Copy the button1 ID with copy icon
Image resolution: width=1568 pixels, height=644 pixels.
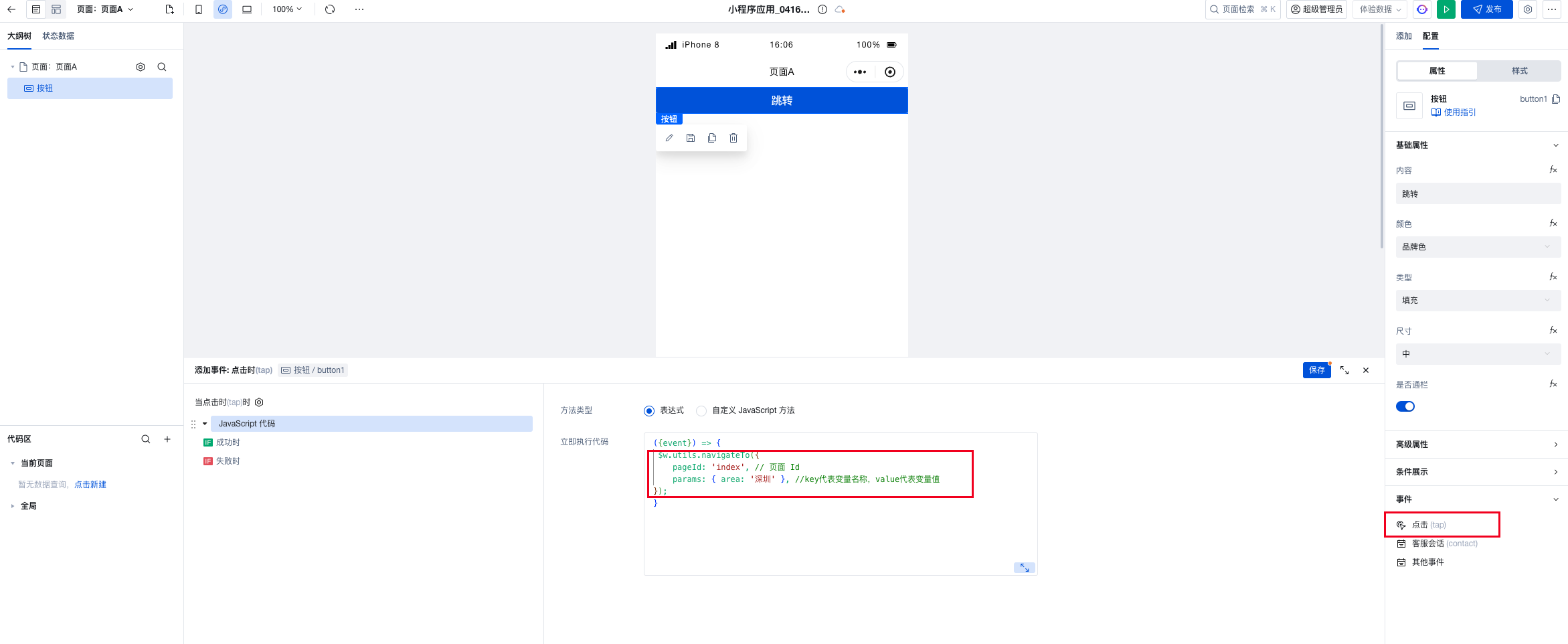pos(1556,99)
